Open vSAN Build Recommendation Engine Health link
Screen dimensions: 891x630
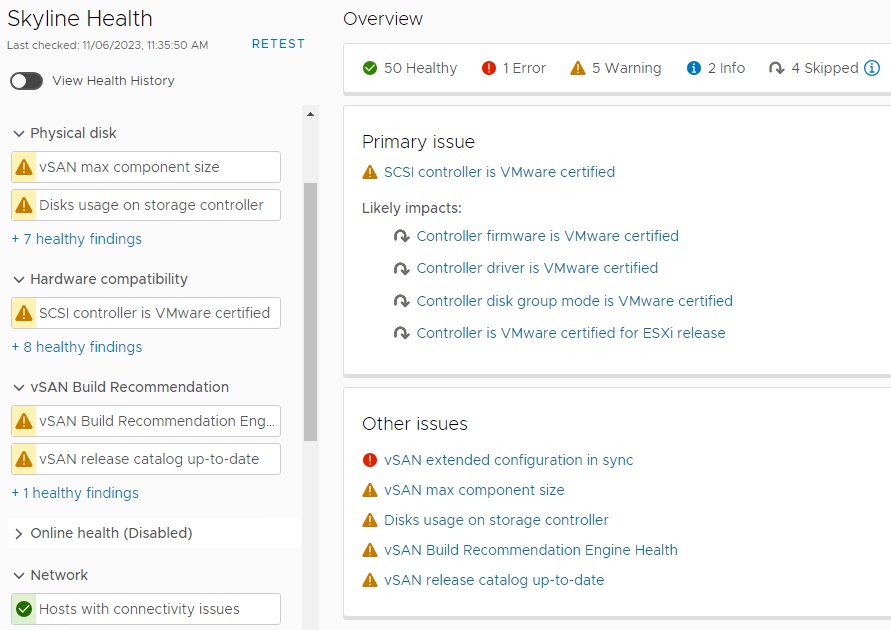[x=531, y=550]
